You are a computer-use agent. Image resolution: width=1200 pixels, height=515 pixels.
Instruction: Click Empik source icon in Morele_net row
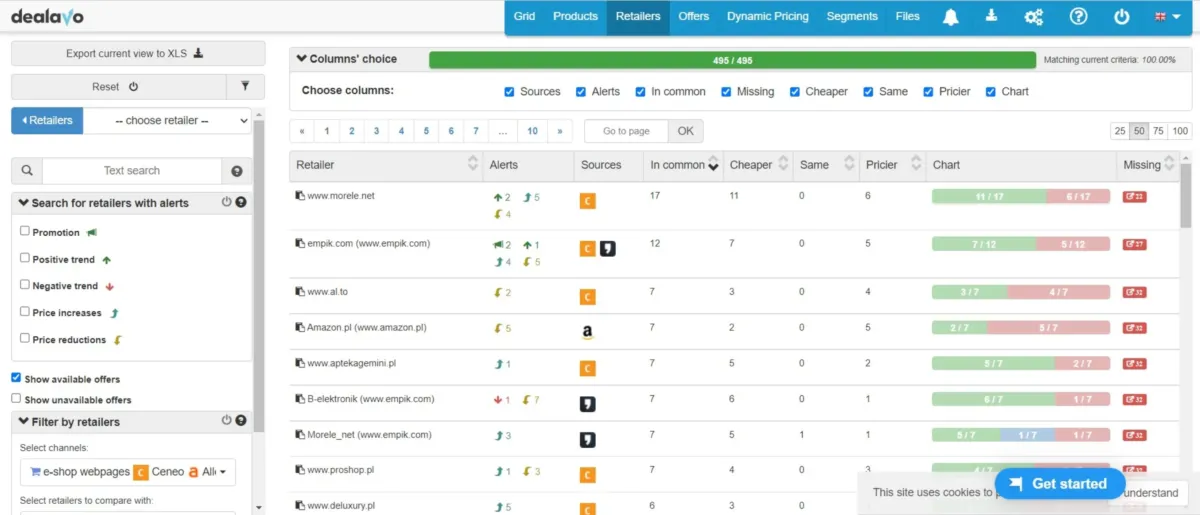pos(588,440)
